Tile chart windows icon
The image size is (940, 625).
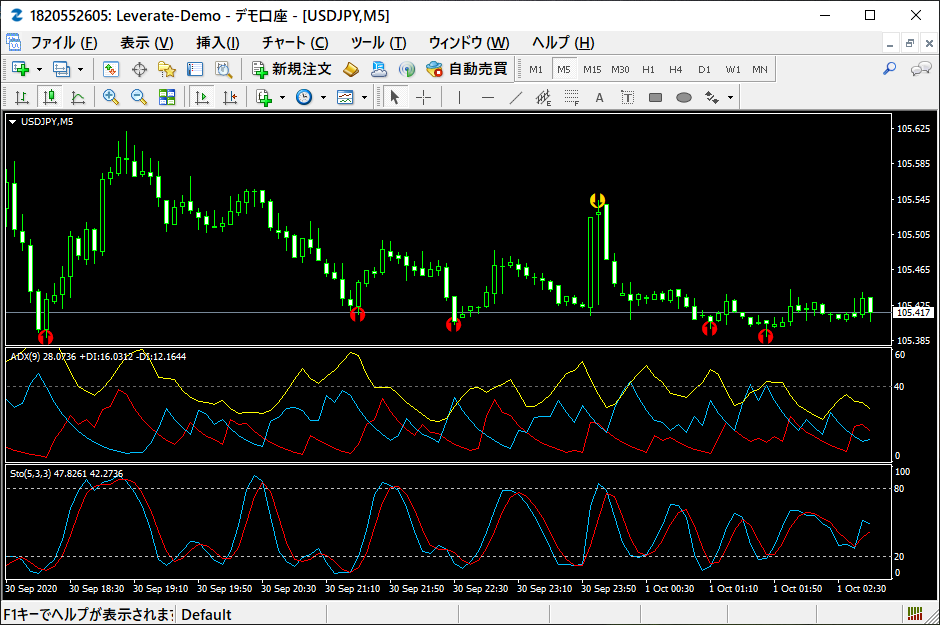tap(167, 97)
